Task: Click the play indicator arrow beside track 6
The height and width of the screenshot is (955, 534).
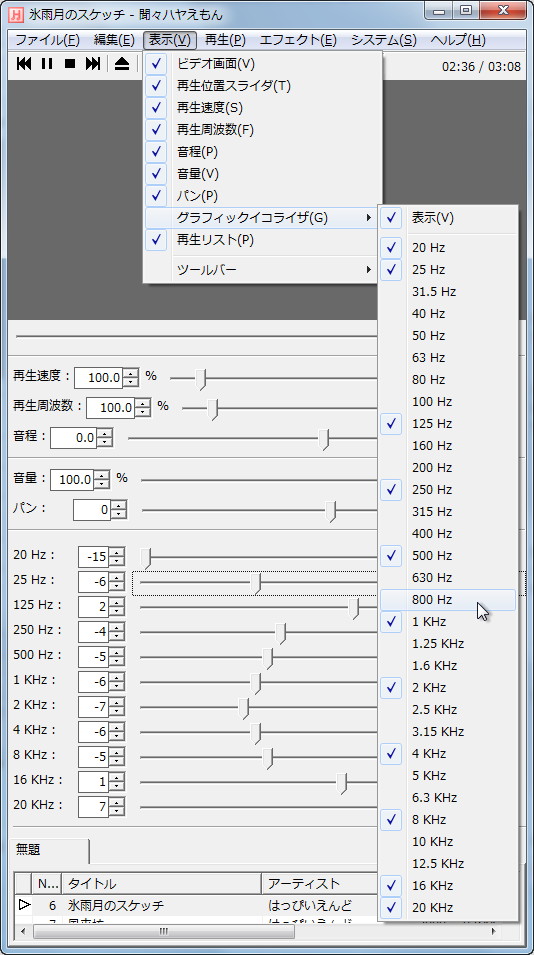Action: click(24, 905)
